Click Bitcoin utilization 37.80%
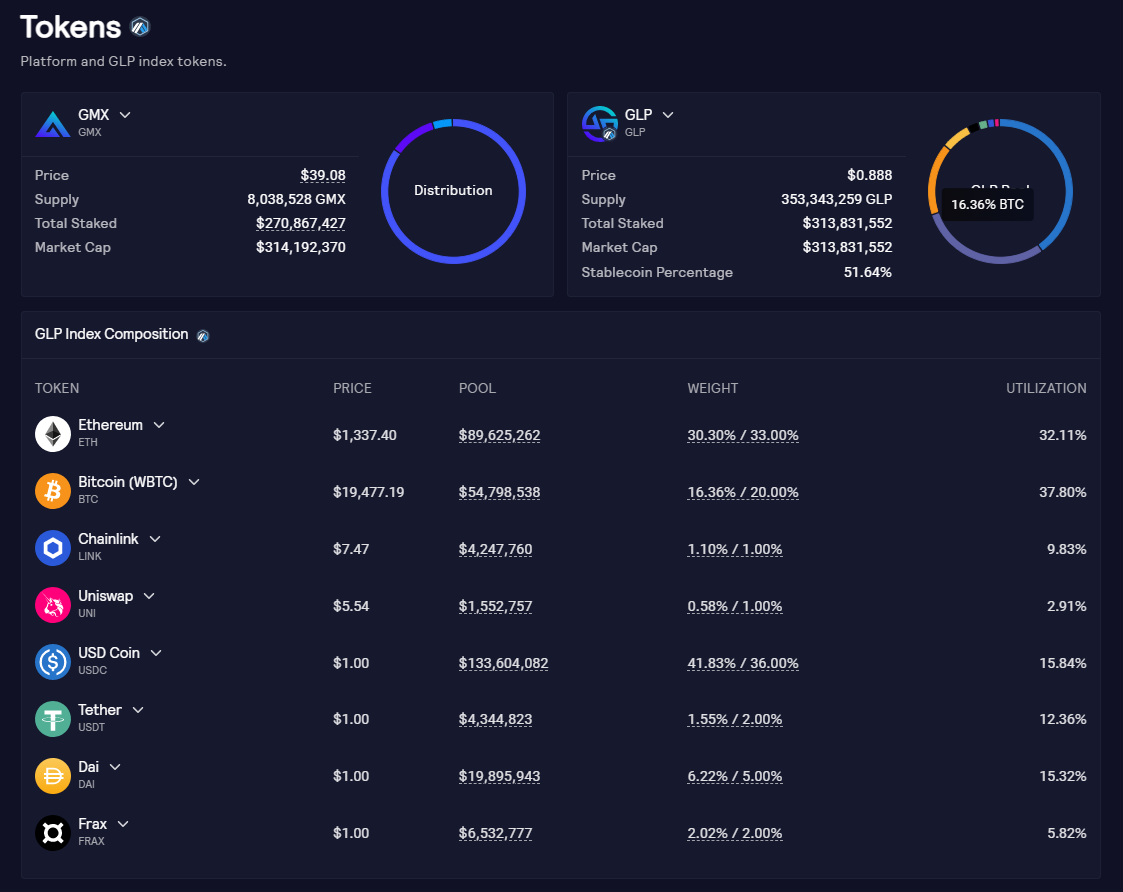This screenshot has width=1123, height=892. 1063,493
